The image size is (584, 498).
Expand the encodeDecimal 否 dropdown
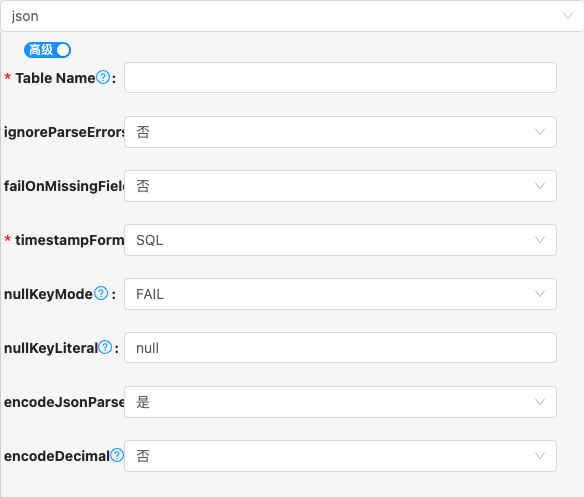click(x=340, y=456)
